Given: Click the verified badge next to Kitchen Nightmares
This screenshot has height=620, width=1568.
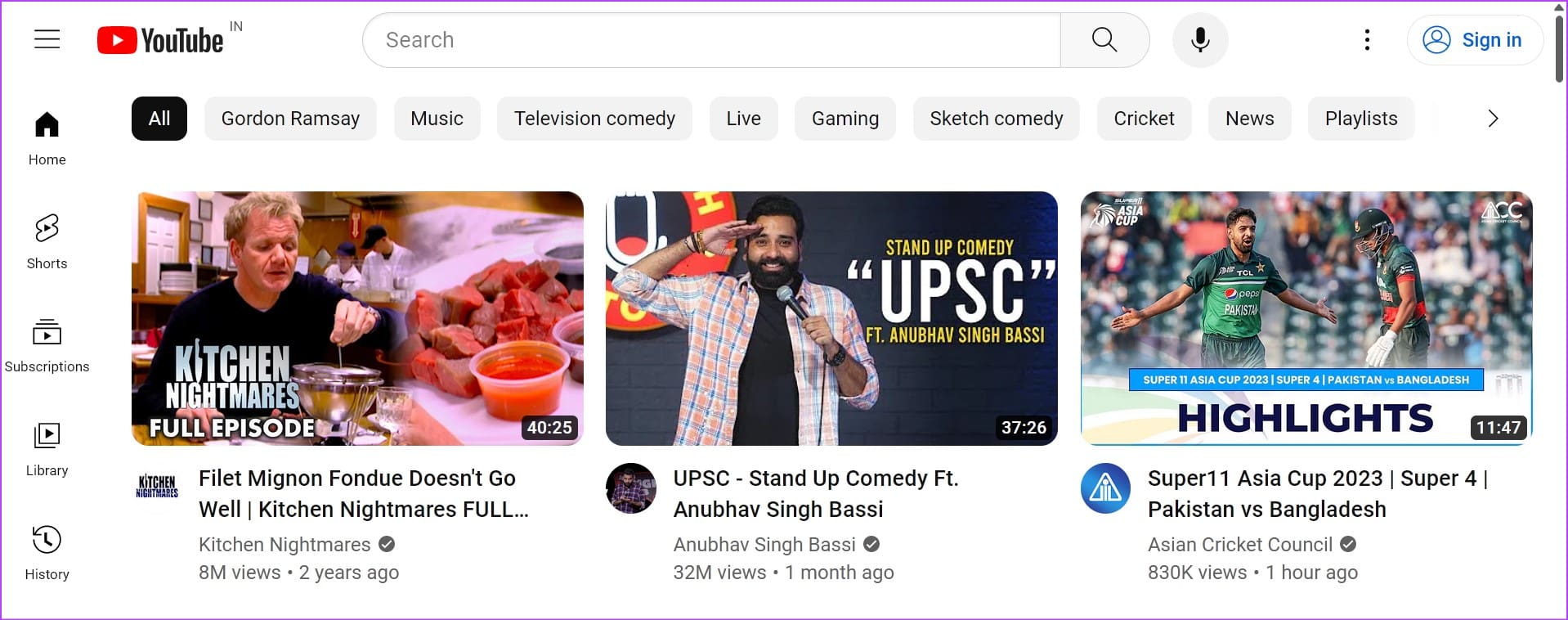Looking at the screenshot, I should click(x=387, y=544).
